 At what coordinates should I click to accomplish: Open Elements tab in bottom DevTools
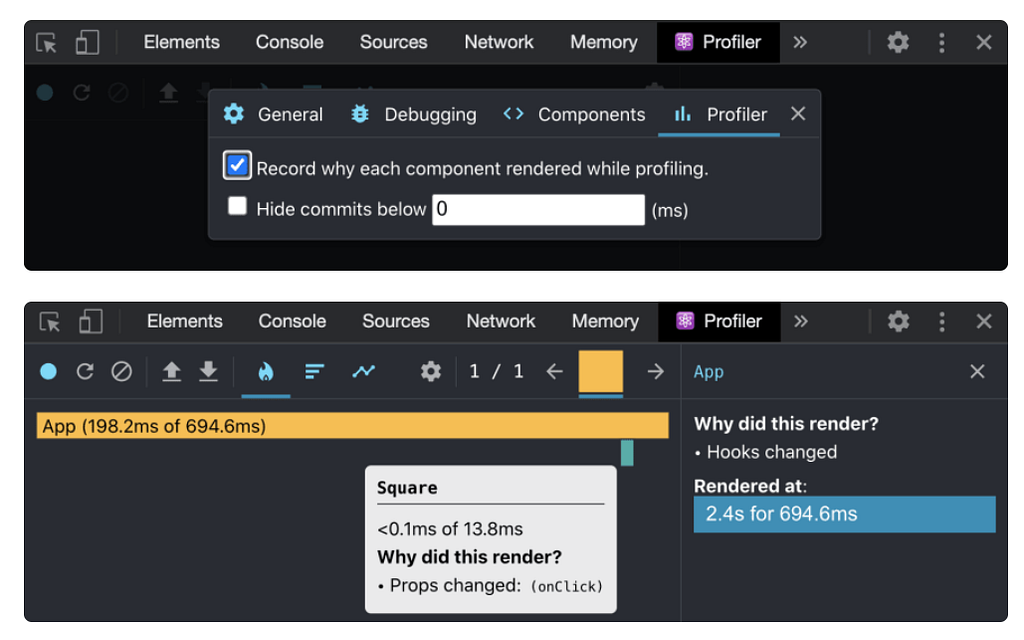(x=184, y=321)
